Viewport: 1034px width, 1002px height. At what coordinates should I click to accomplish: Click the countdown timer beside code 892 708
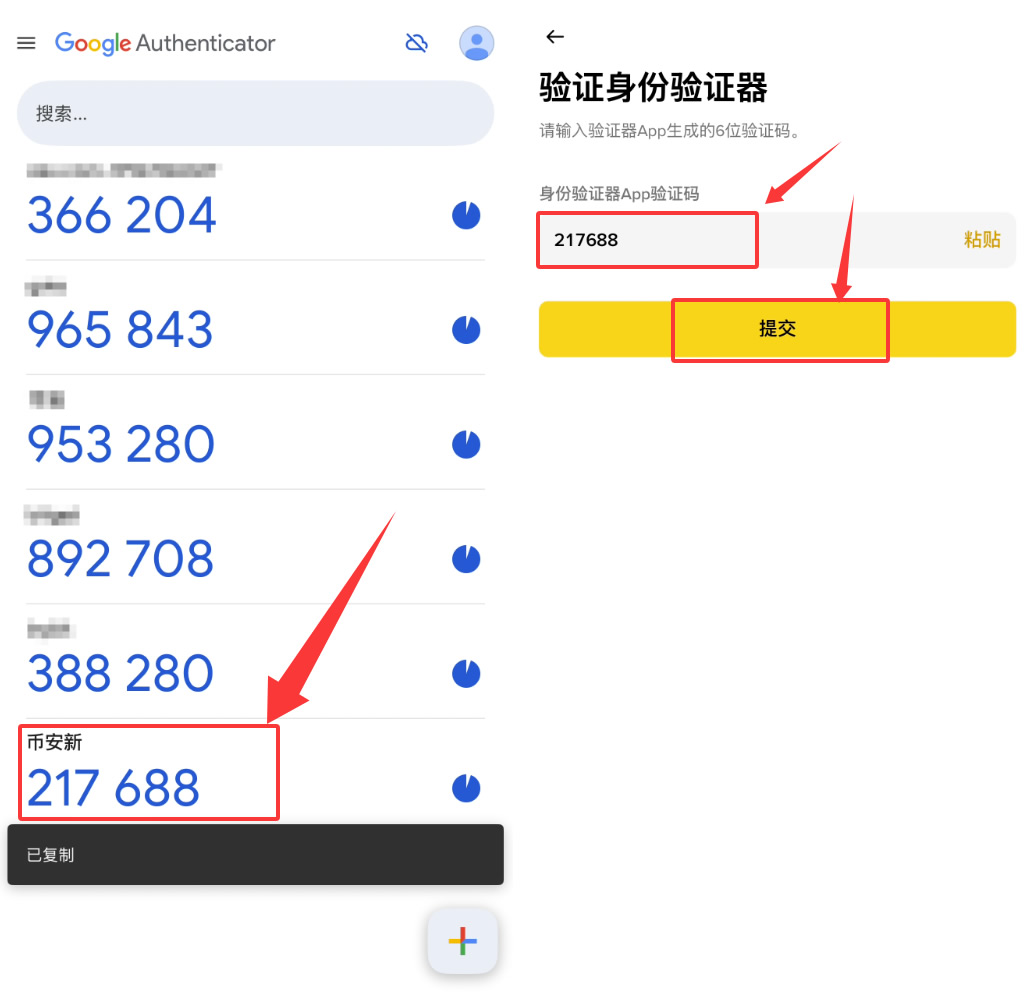tap(466, 559)
